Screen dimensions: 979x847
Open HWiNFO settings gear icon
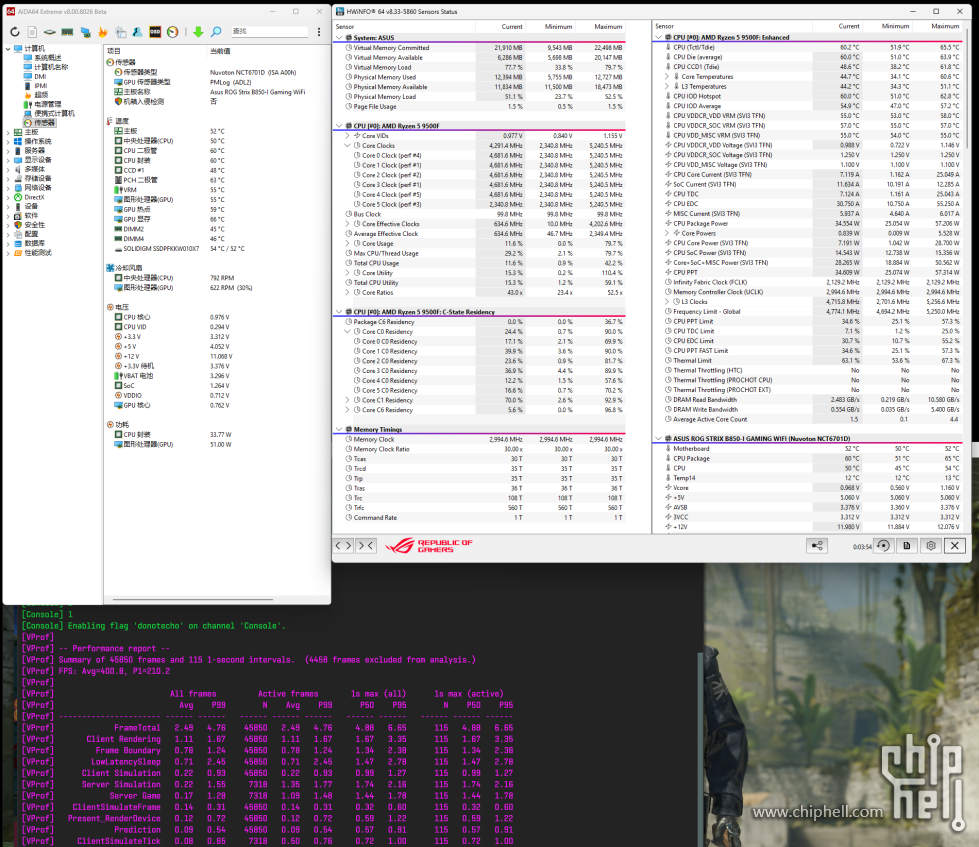pyautogui.click(x=931, y=545)
